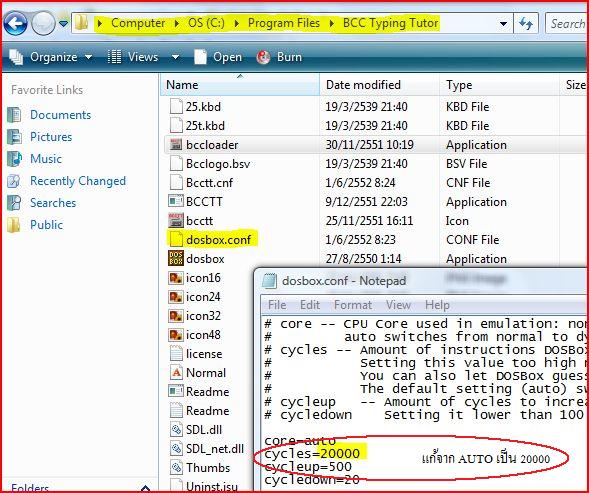Expand arrow after Program Files breadcrumb
589x493 pixels.
point(331,23)
